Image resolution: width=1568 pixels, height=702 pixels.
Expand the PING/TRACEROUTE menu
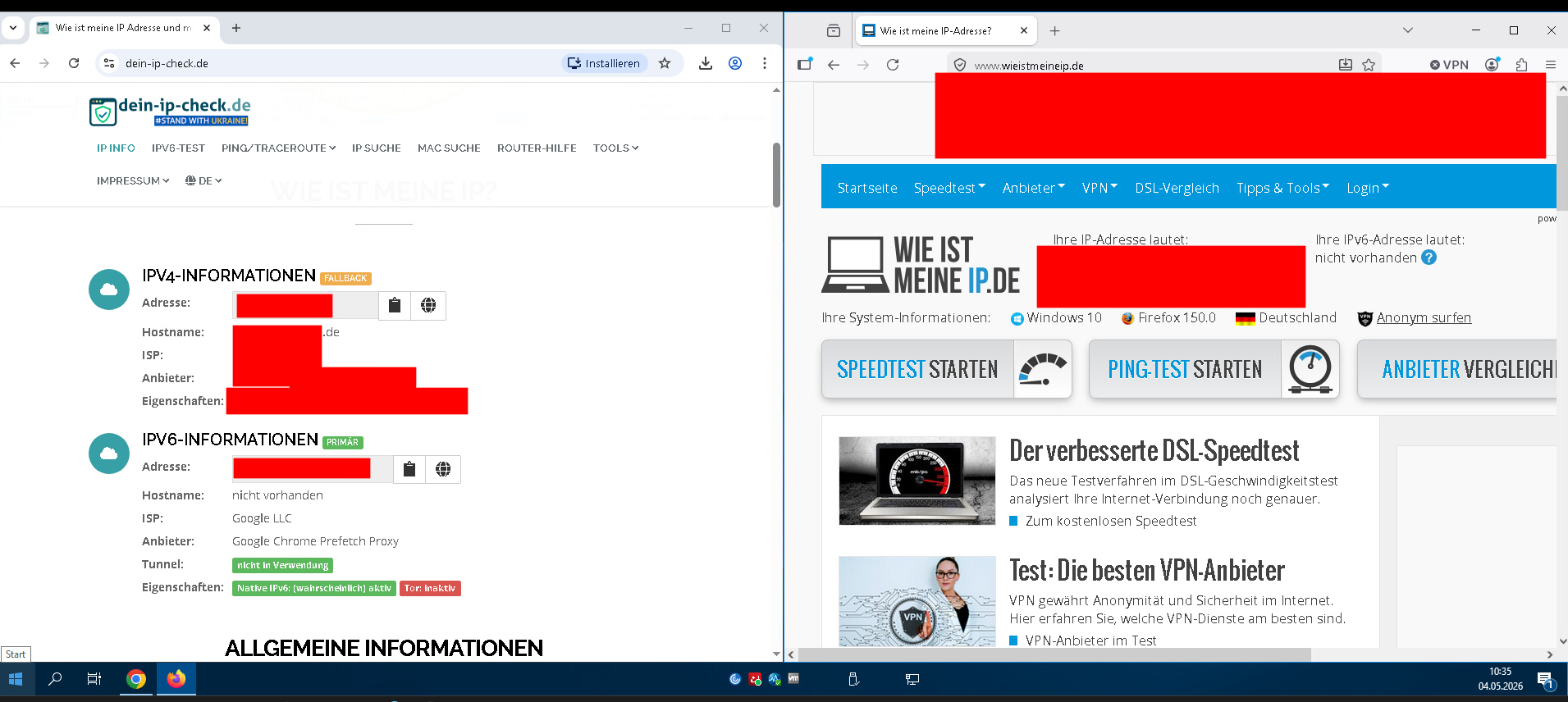point(279,148)
